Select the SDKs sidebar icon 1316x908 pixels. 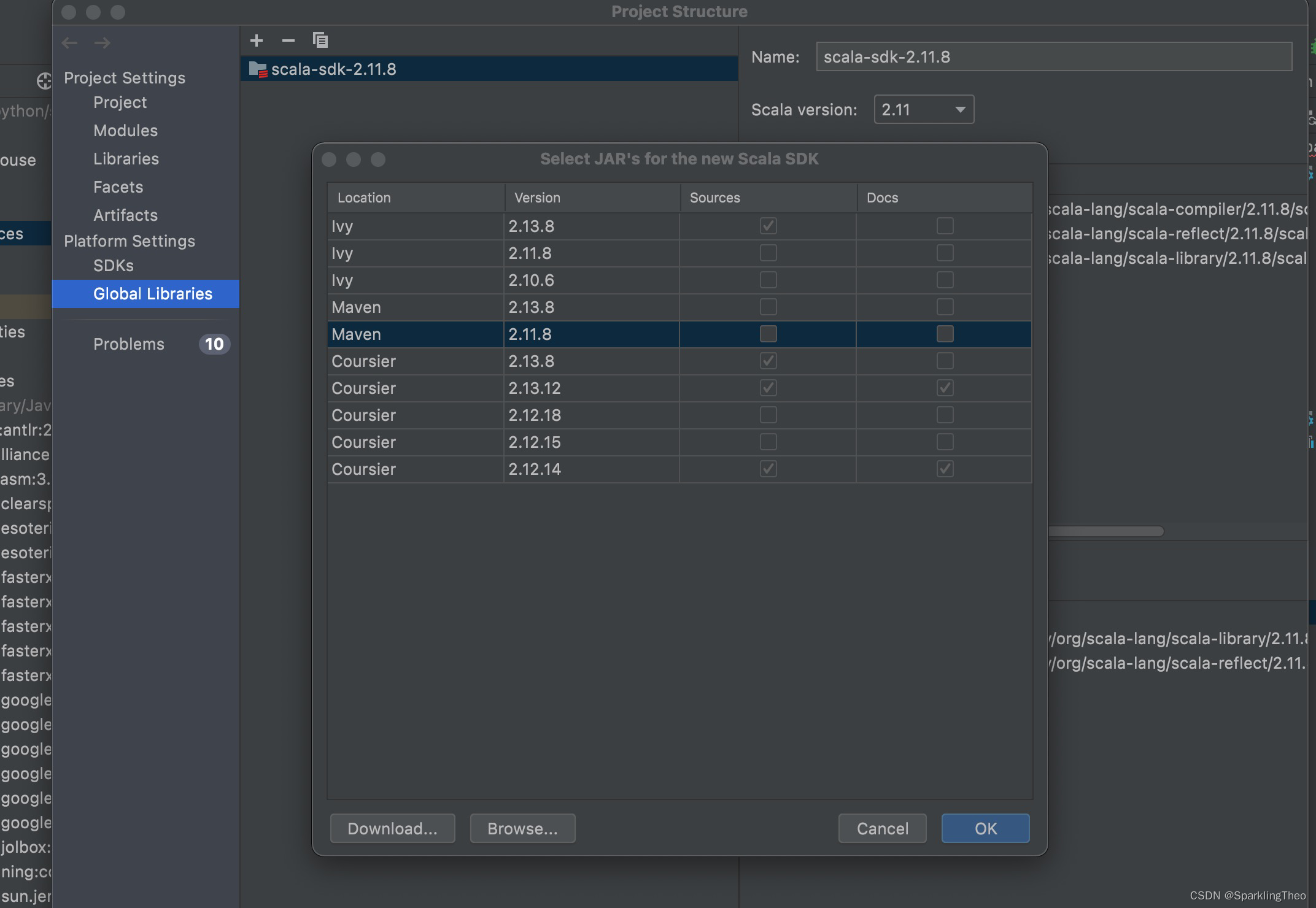click(x=112, y=265)
